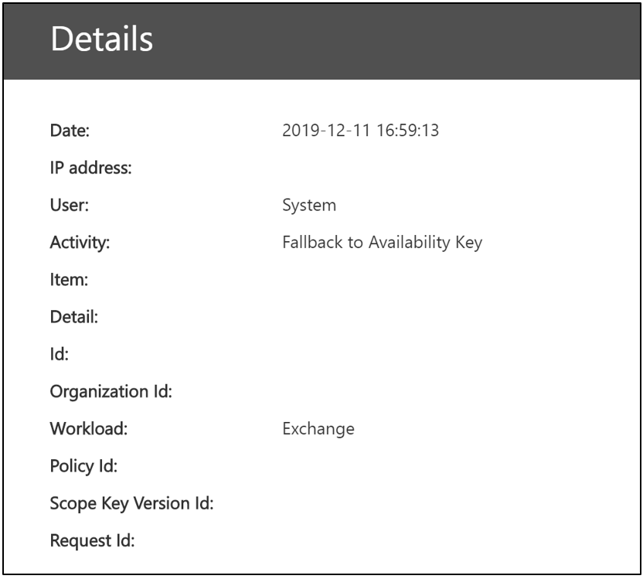This screenshot has width=643, height=579.
Task: Select the IP address field label
Action: tap(91, 168)
